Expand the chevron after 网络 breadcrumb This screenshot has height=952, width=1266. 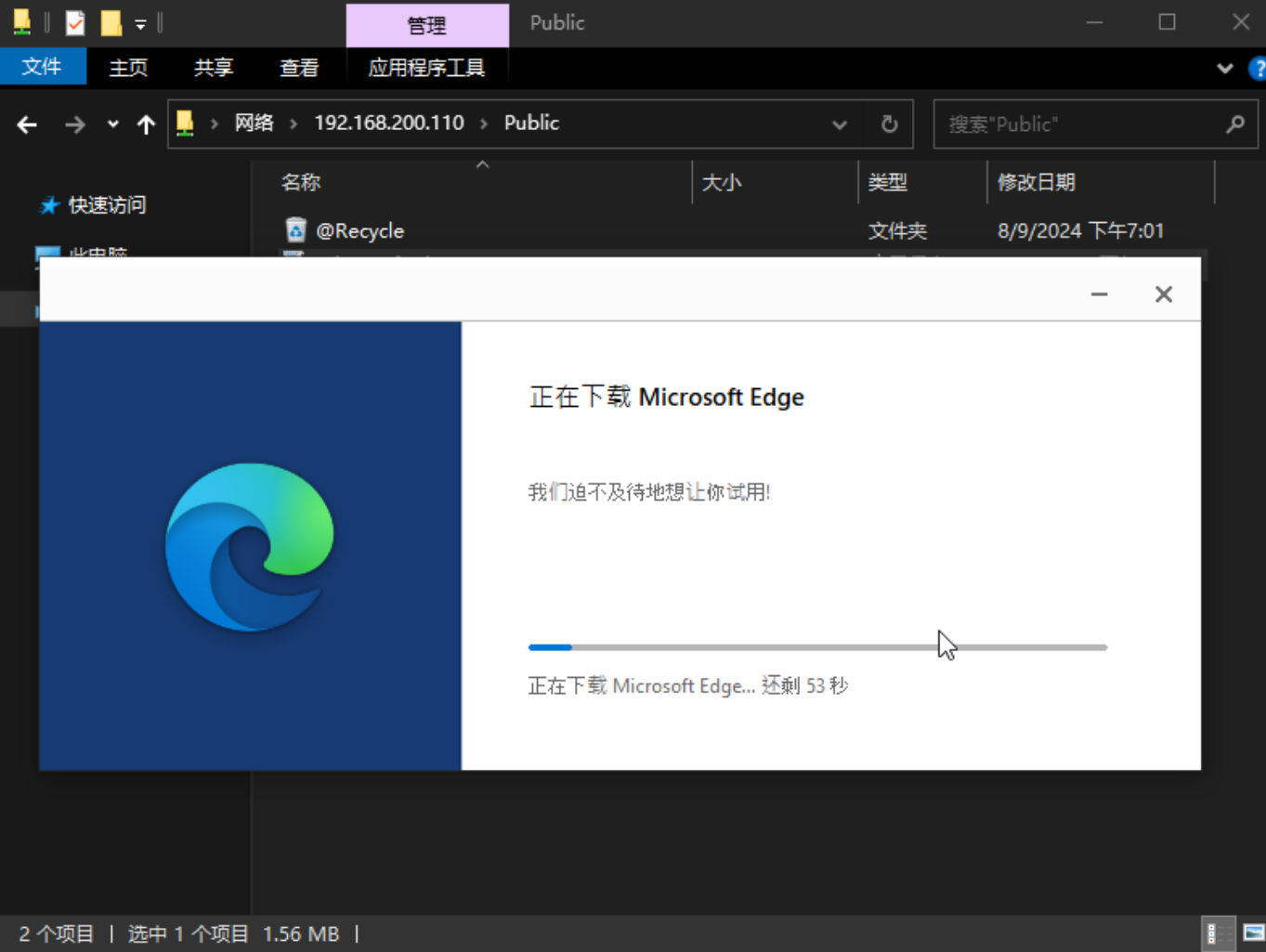click(x=294, y=124)
